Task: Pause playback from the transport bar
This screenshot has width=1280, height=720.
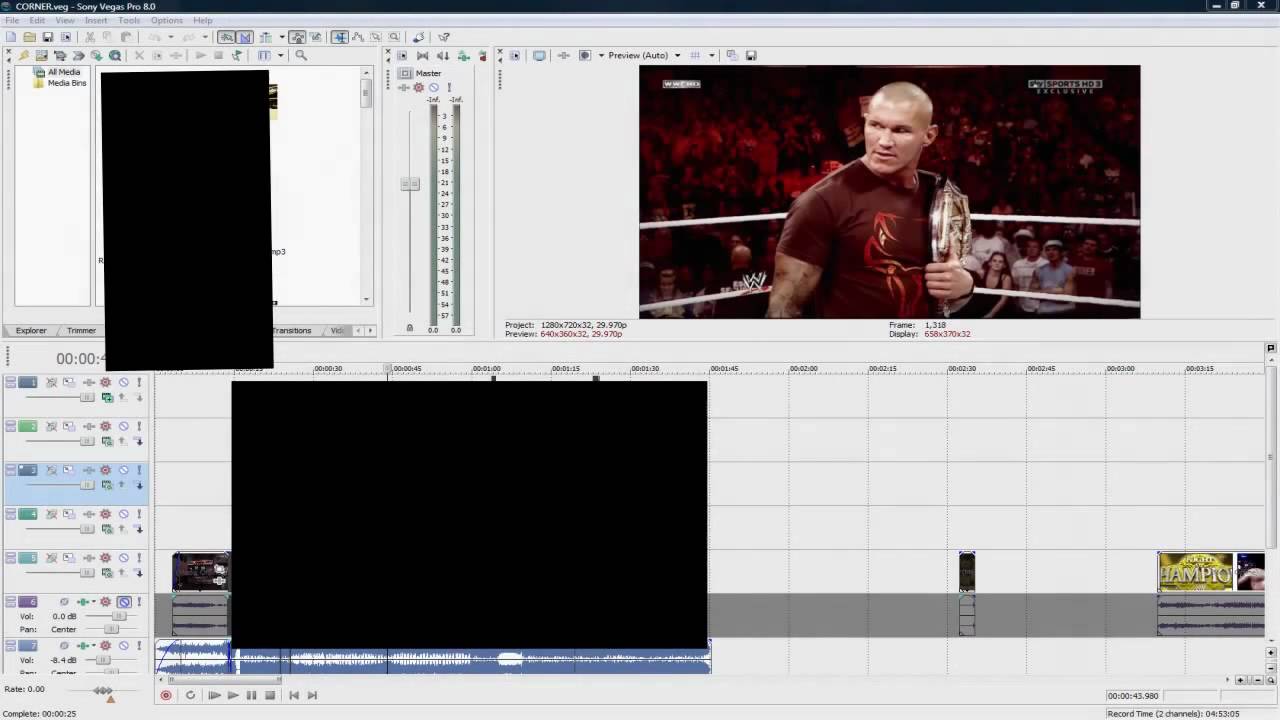Action: pos(251,695)
